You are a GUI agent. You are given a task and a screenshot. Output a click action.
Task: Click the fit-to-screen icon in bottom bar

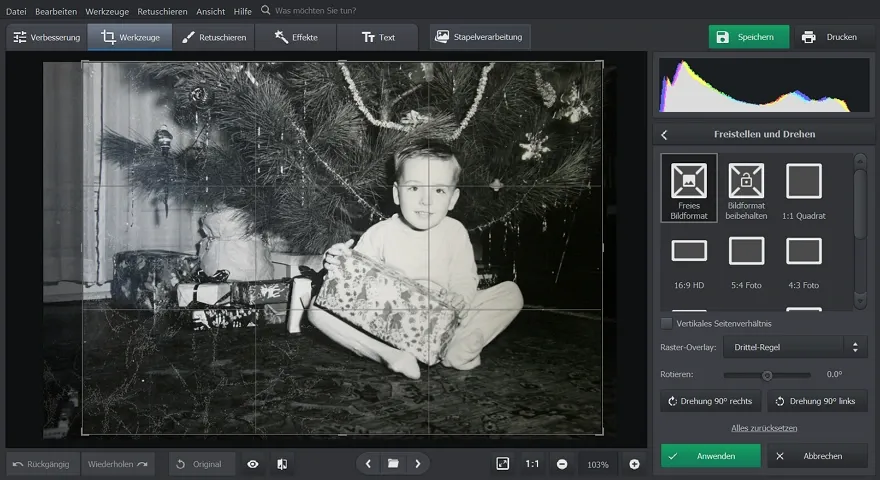point(502,464)
